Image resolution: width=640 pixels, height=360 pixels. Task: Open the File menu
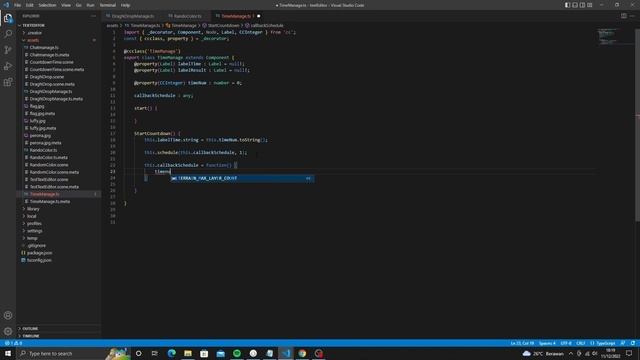pyautogui.click(x=17, y=5)
